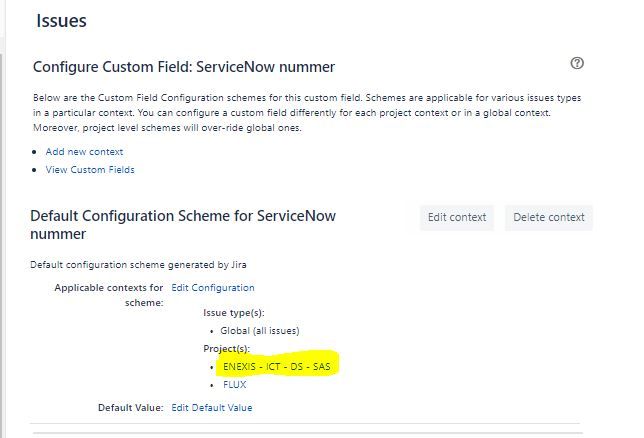Click the Applicable contexts for scheme label
This screenshot has width=644, height=438.
pos(109,295)
